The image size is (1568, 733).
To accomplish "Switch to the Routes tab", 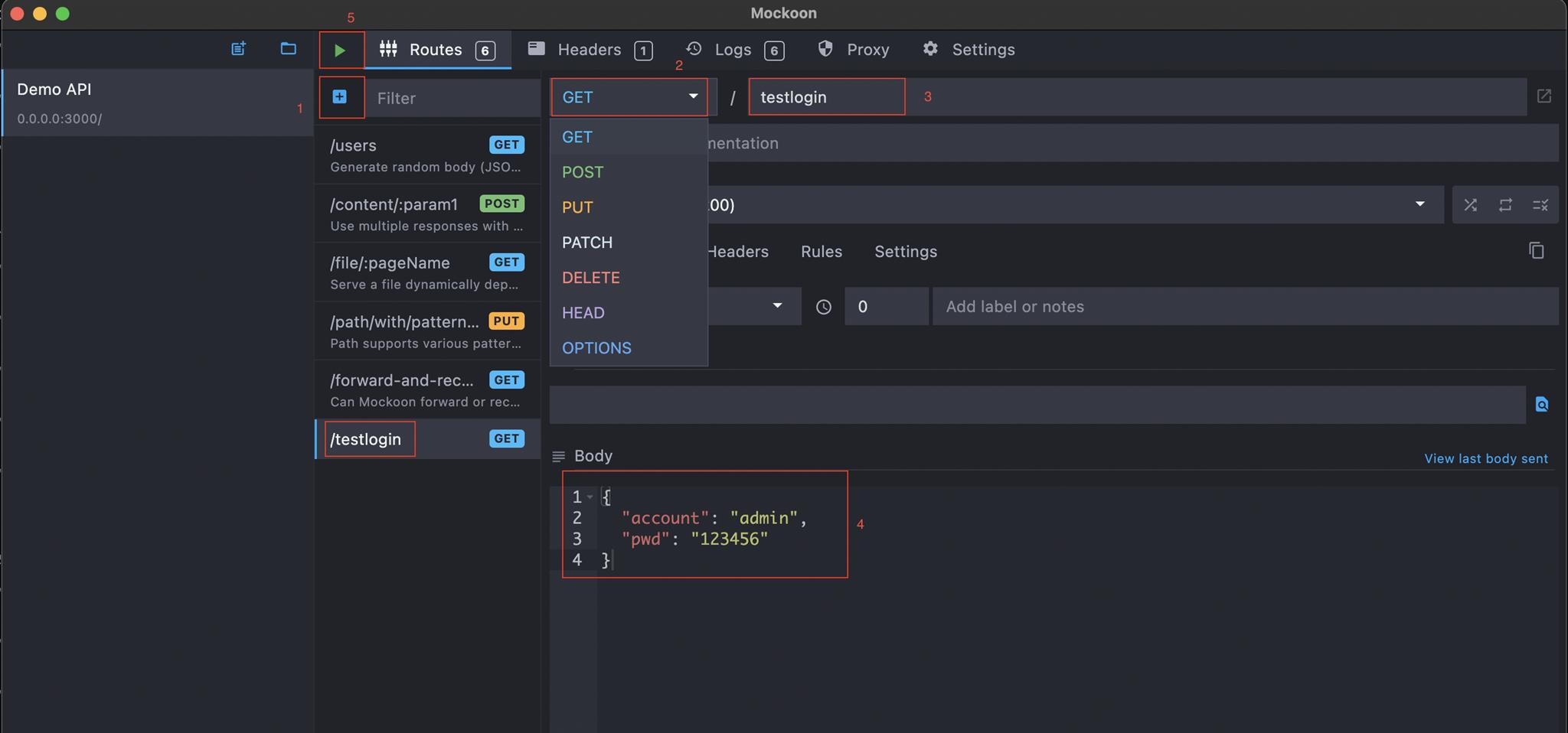I will pyautogui.click(x=437, y=50).
